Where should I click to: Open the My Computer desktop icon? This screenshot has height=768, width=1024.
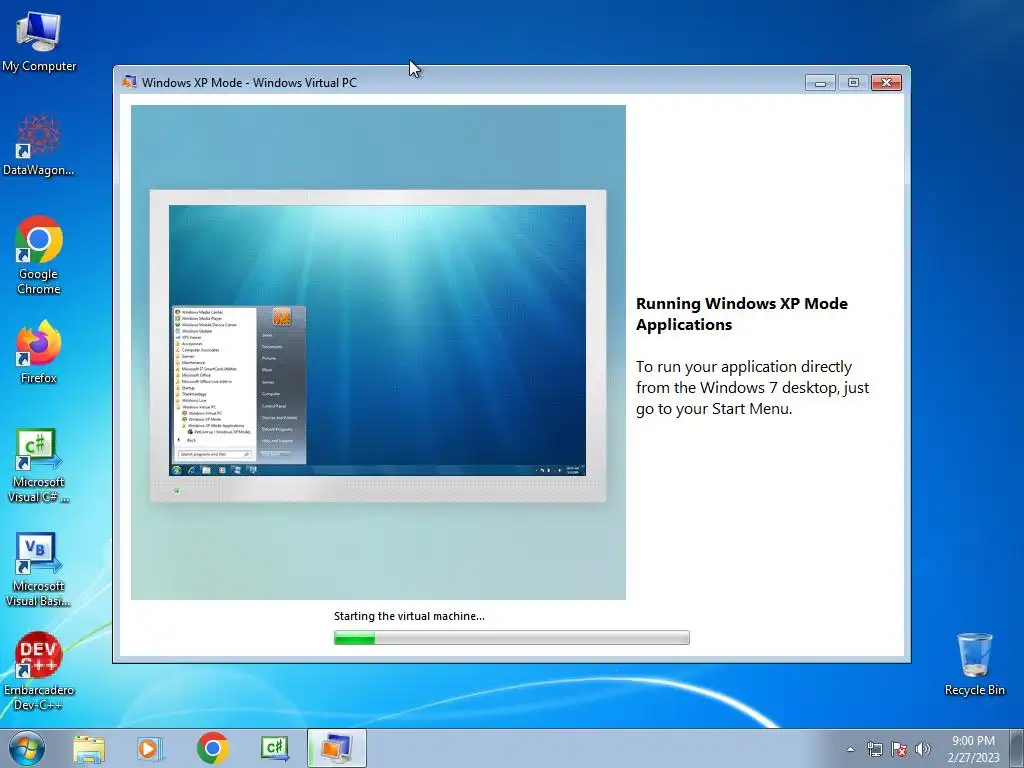point(39,40)
